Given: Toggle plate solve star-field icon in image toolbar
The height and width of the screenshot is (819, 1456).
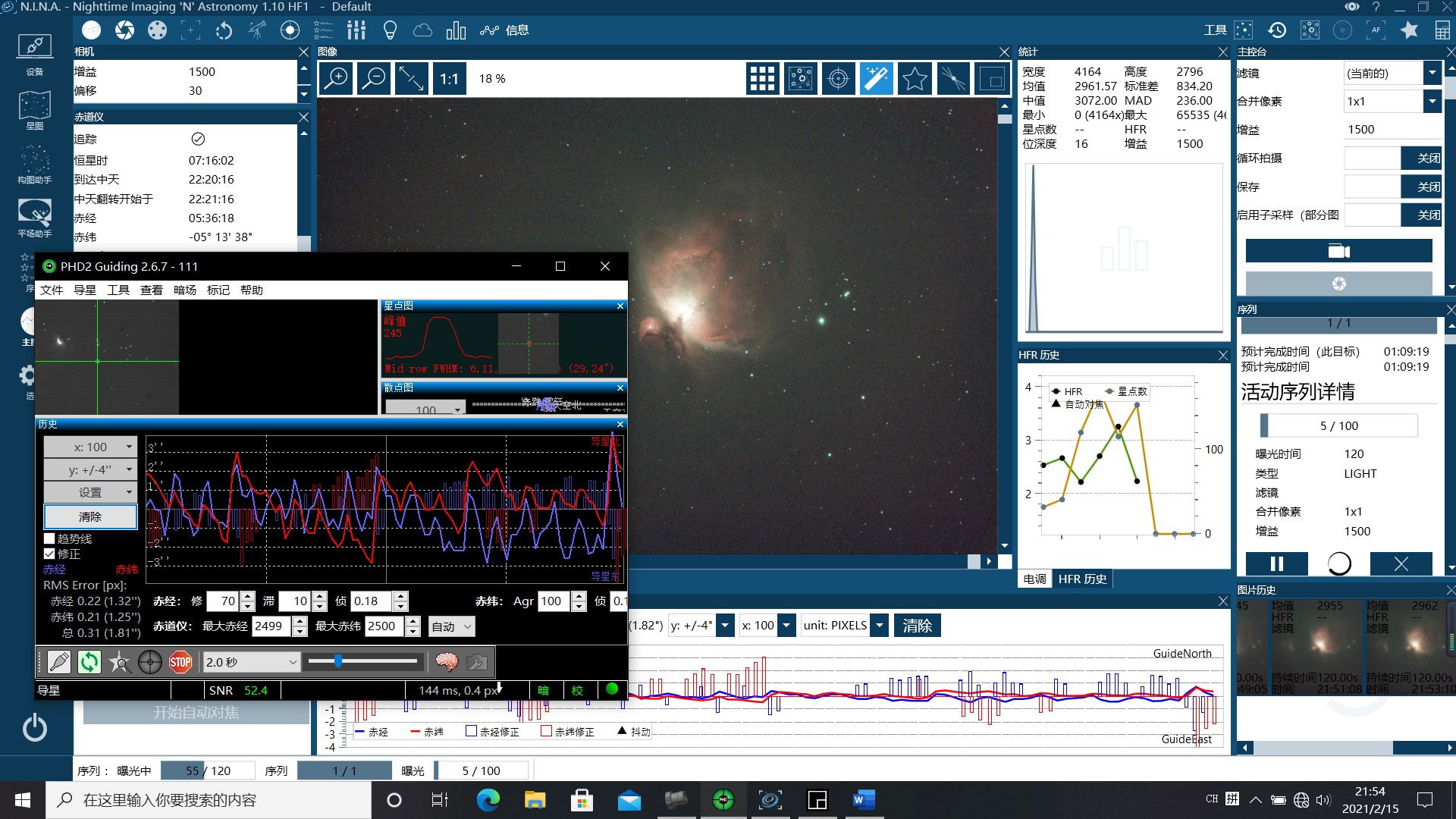Looking at the screenshot, I should tap(800, 78).
